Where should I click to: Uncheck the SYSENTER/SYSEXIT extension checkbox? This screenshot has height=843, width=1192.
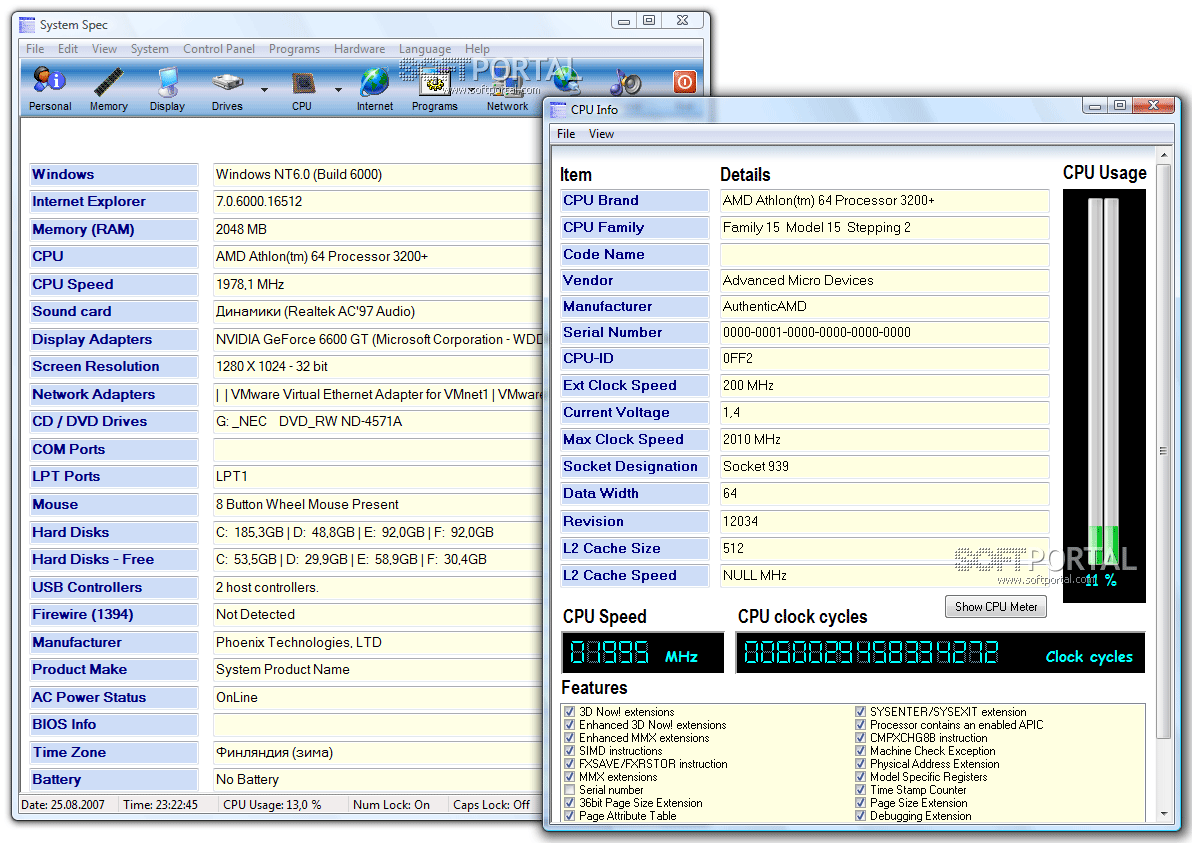pos(861,712)
